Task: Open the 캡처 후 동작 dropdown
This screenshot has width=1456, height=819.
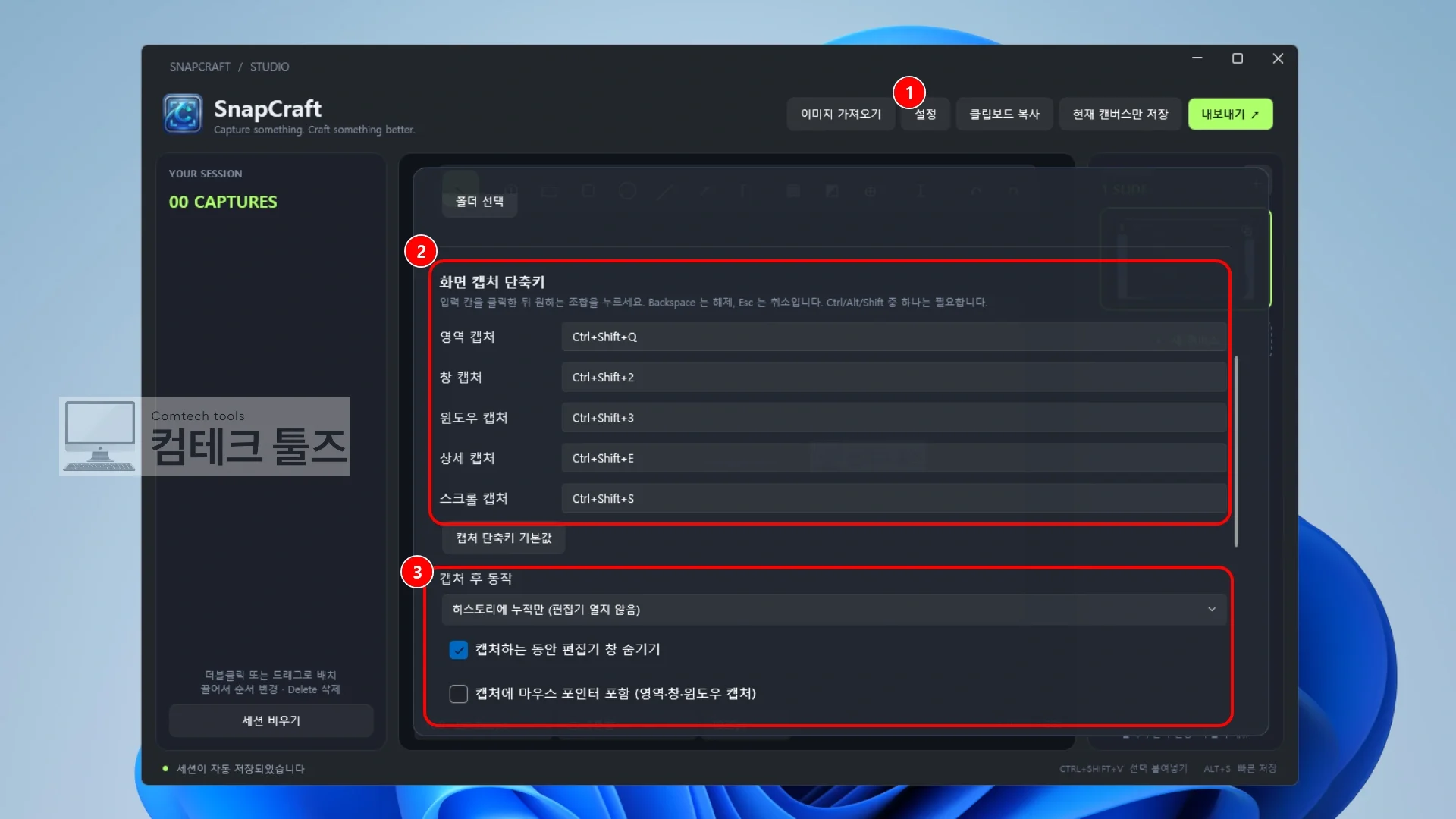Action: point(833,610)
